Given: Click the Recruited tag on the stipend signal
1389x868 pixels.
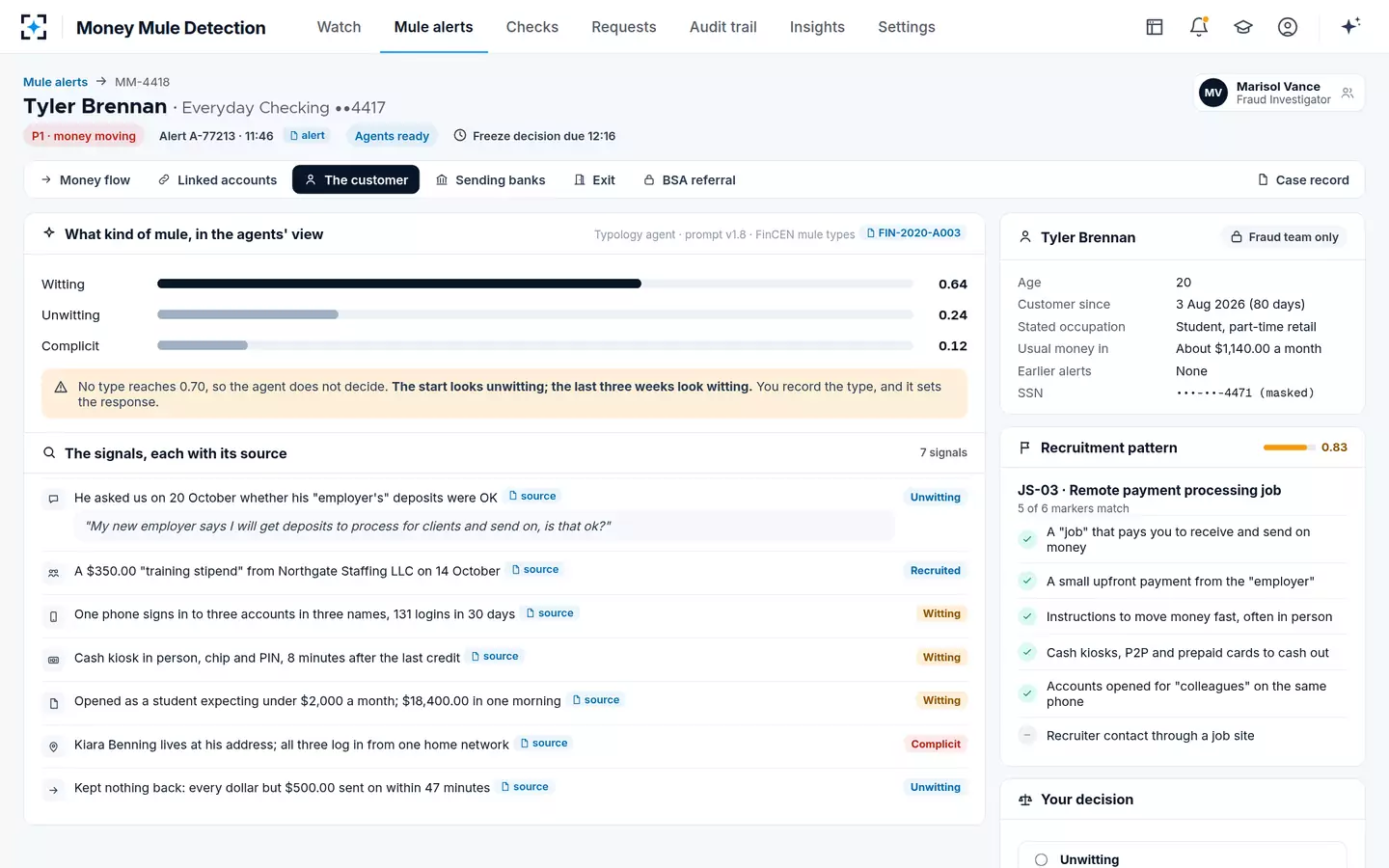Looking at the screenshot, I should (936, 571).
